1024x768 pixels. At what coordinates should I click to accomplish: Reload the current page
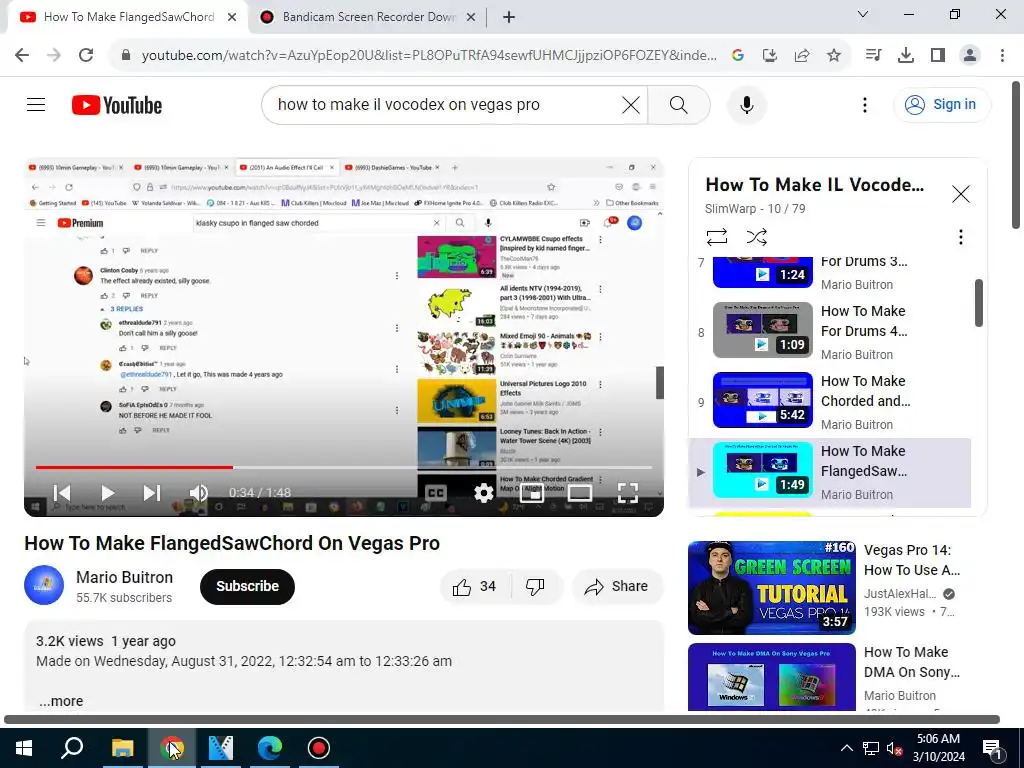click(x=86, y=55)
